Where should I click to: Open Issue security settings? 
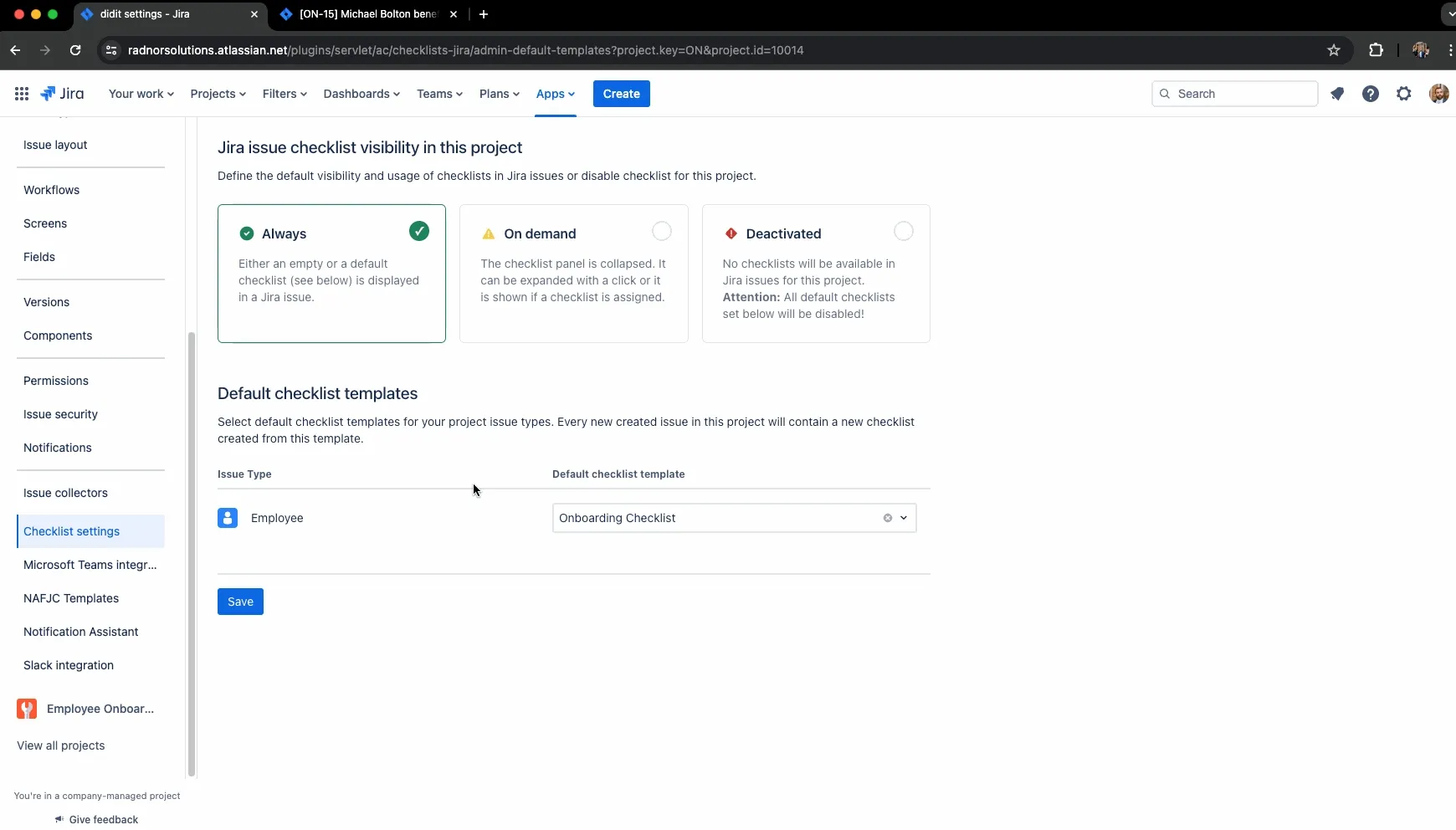[x=60, y=414]
